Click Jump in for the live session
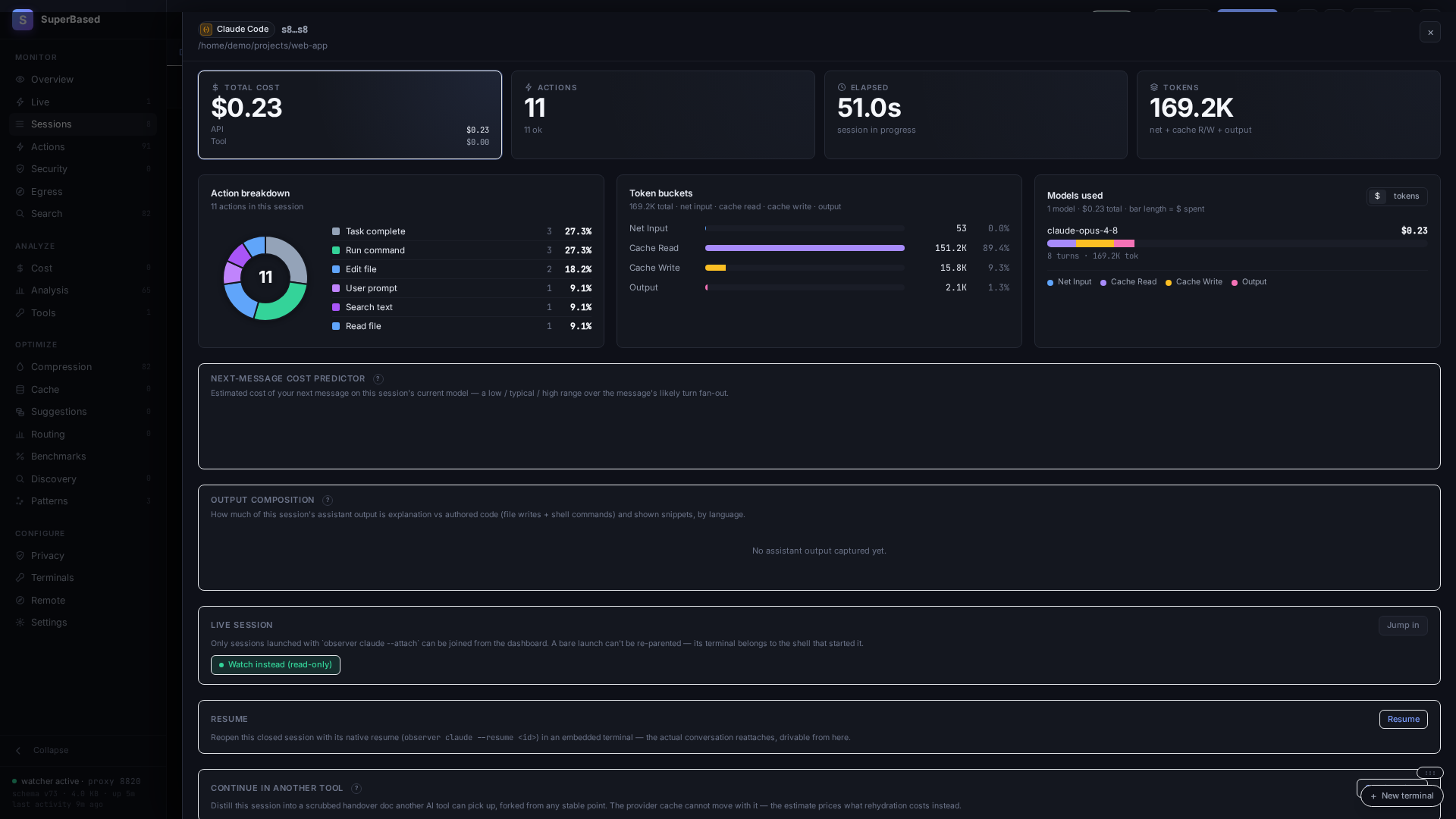This screenshot has height=819, width=1456. pos(1403,626)
